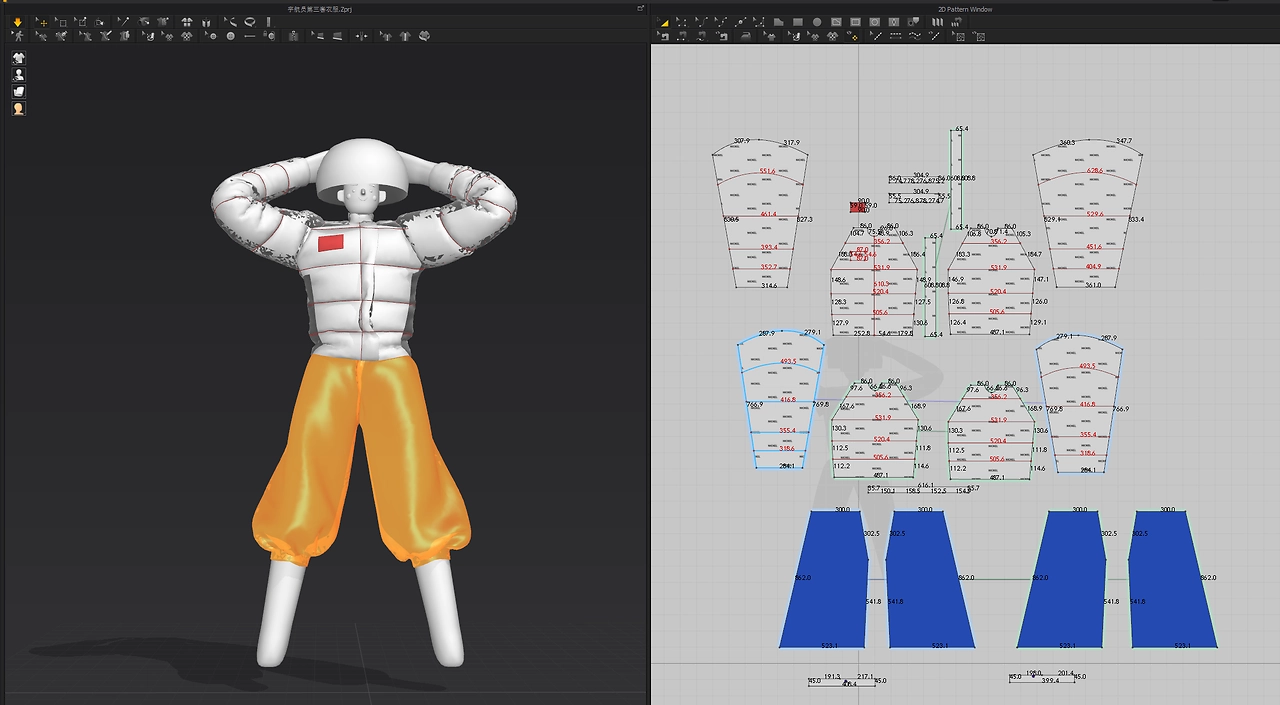1280x705 pixels.
Task: Select the small red flag pattern piece
Action: pyautogui.click(x=857, y=207)
